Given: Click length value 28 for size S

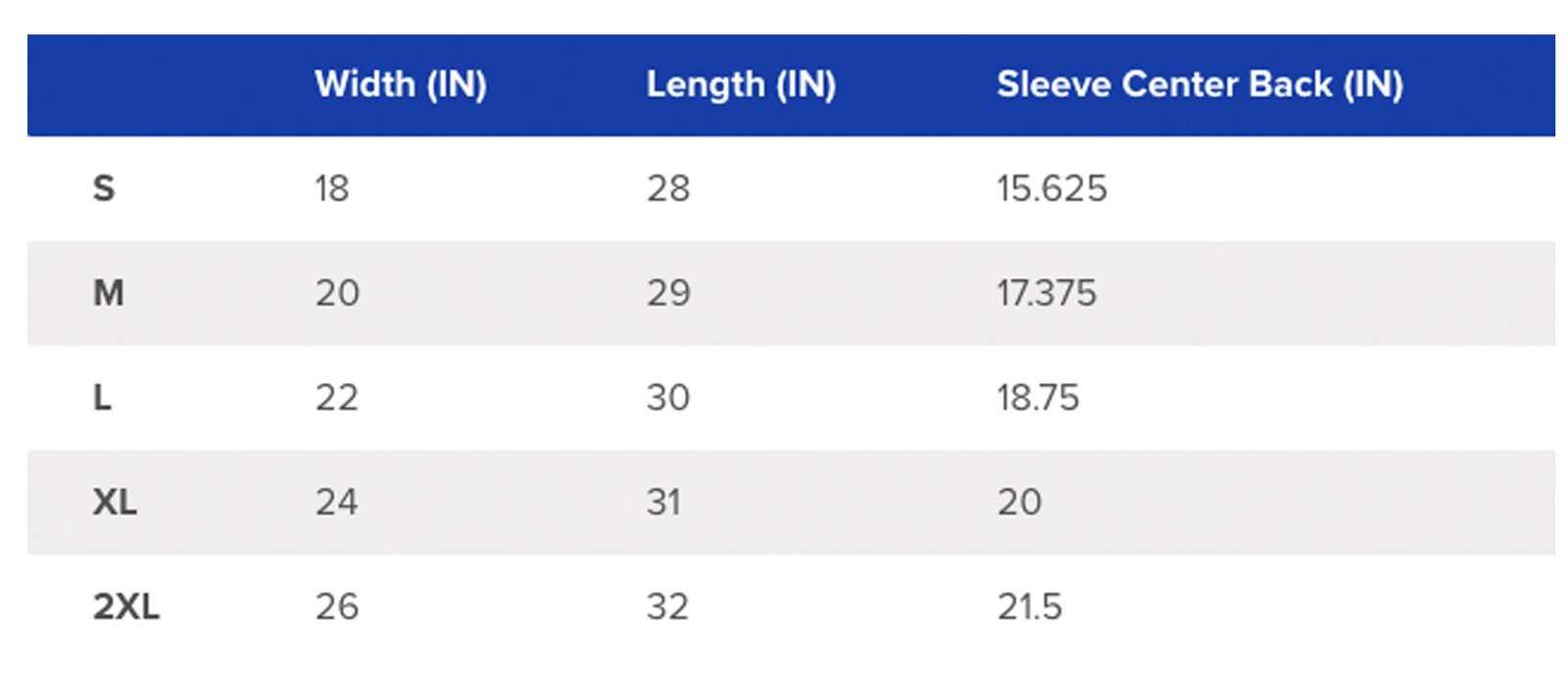Looking at the screenshot, I should pyautogui.click(x=667, y=188).
